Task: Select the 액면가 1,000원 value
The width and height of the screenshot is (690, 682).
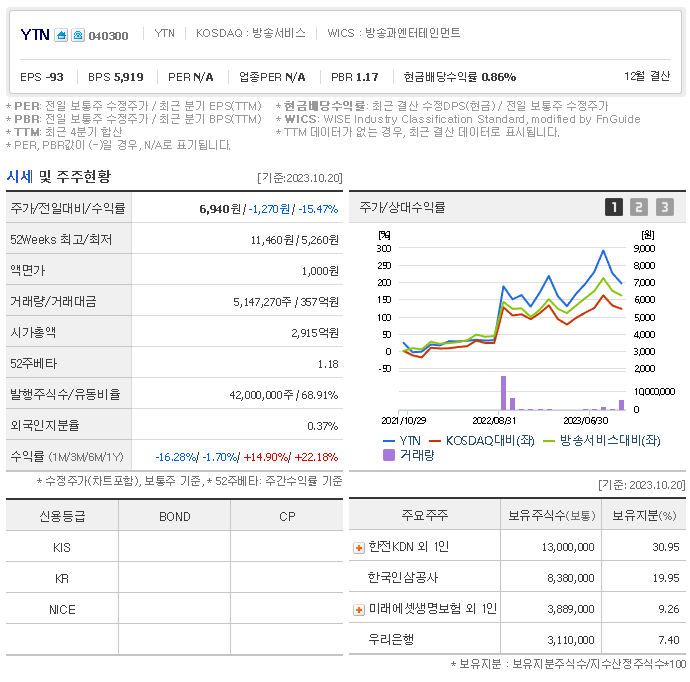Action: pos(320,271)
